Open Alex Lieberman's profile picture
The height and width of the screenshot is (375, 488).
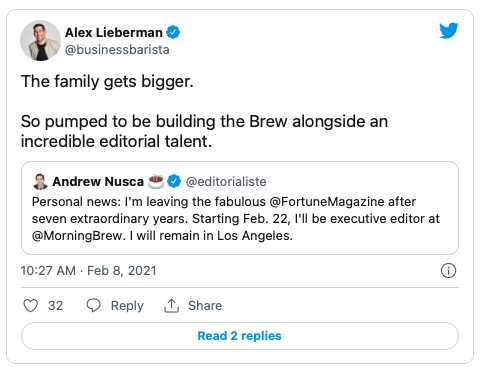point(40,40)
